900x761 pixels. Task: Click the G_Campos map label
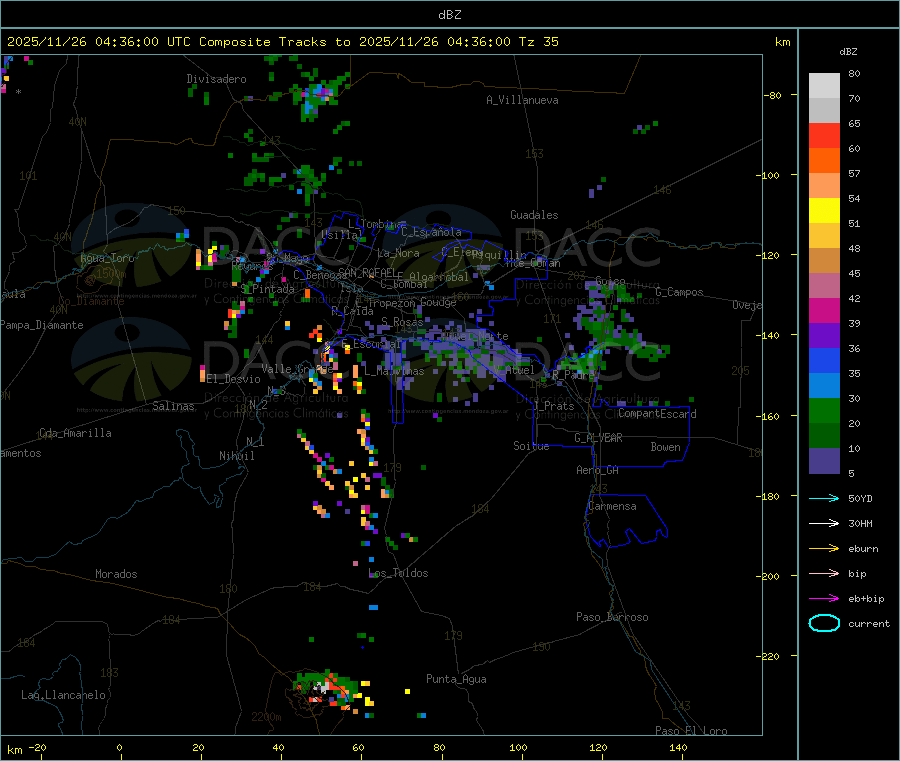[x=679, y=292]
